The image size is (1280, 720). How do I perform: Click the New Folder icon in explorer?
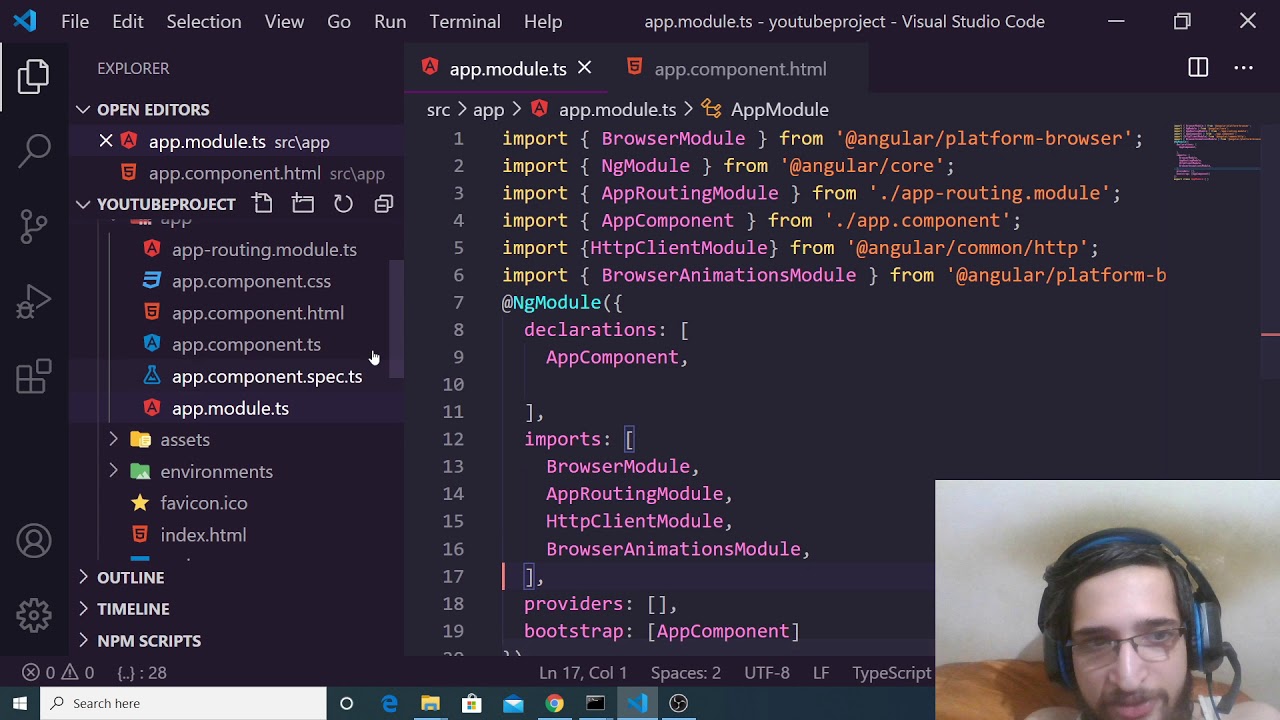click(303, 204)
